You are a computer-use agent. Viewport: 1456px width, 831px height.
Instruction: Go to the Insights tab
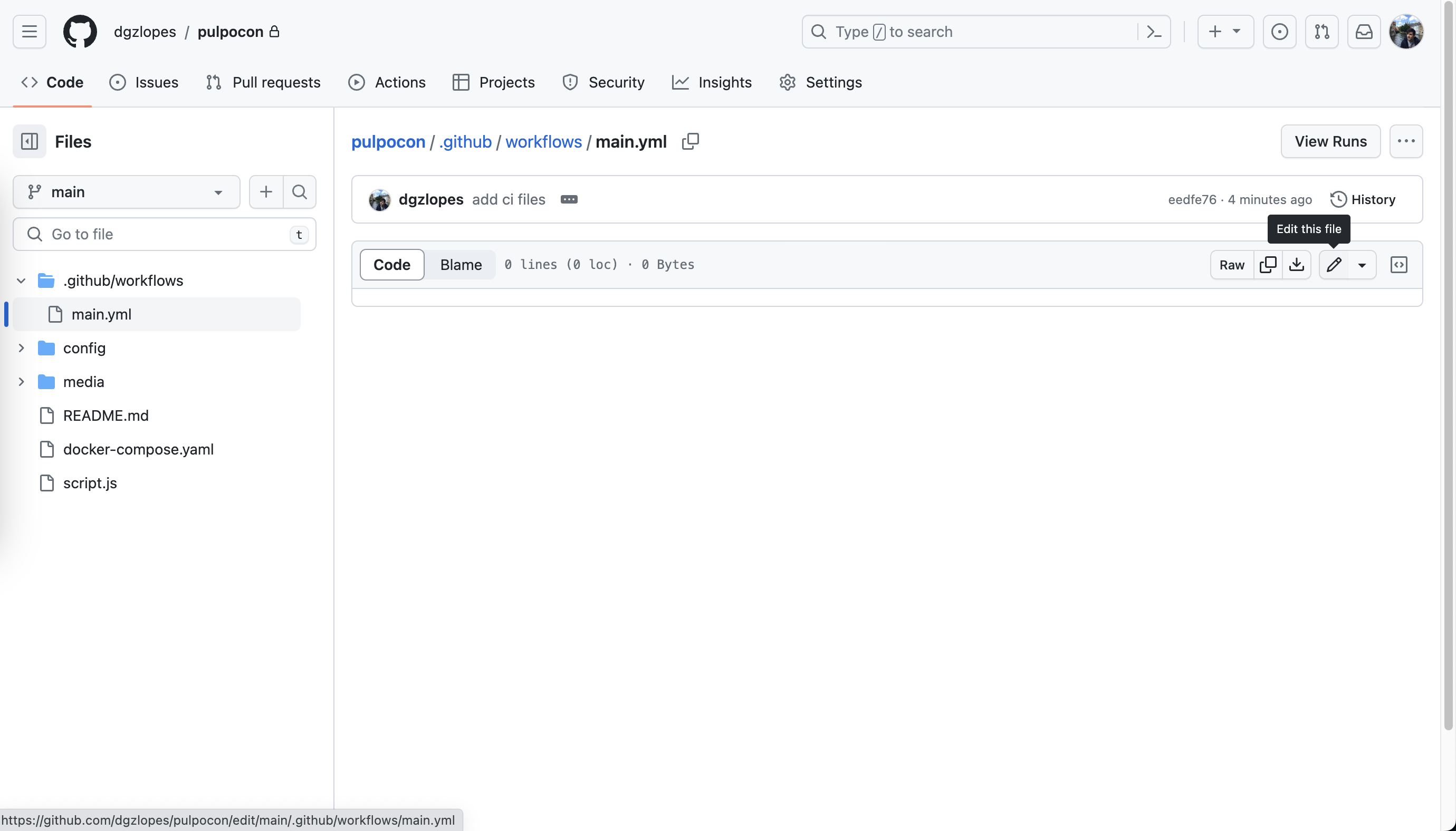click(x=712, y=82)
